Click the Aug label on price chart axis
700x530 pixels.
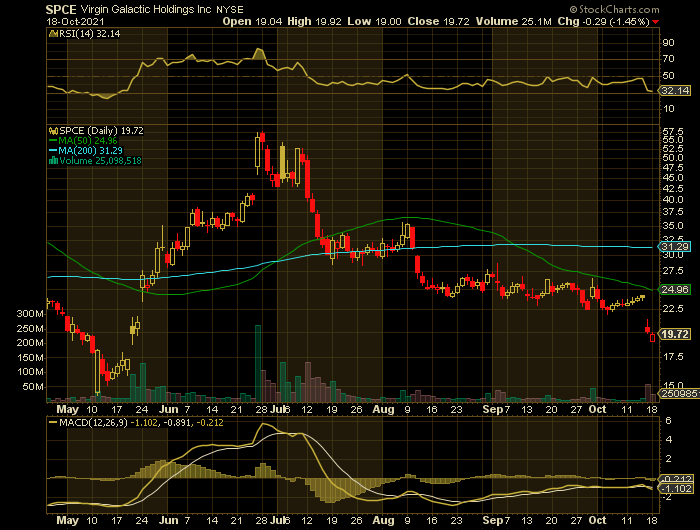pyautogui.click(x=383, y=409)
